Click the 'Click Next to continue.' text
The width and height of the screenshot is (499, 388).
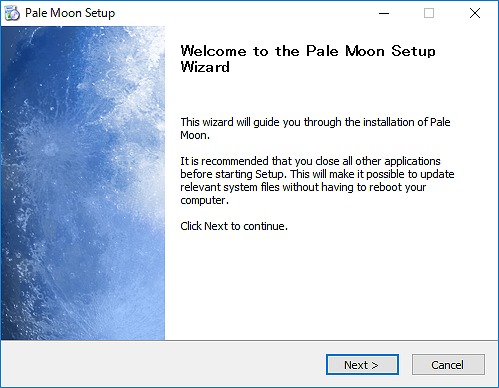pos(234,226)
